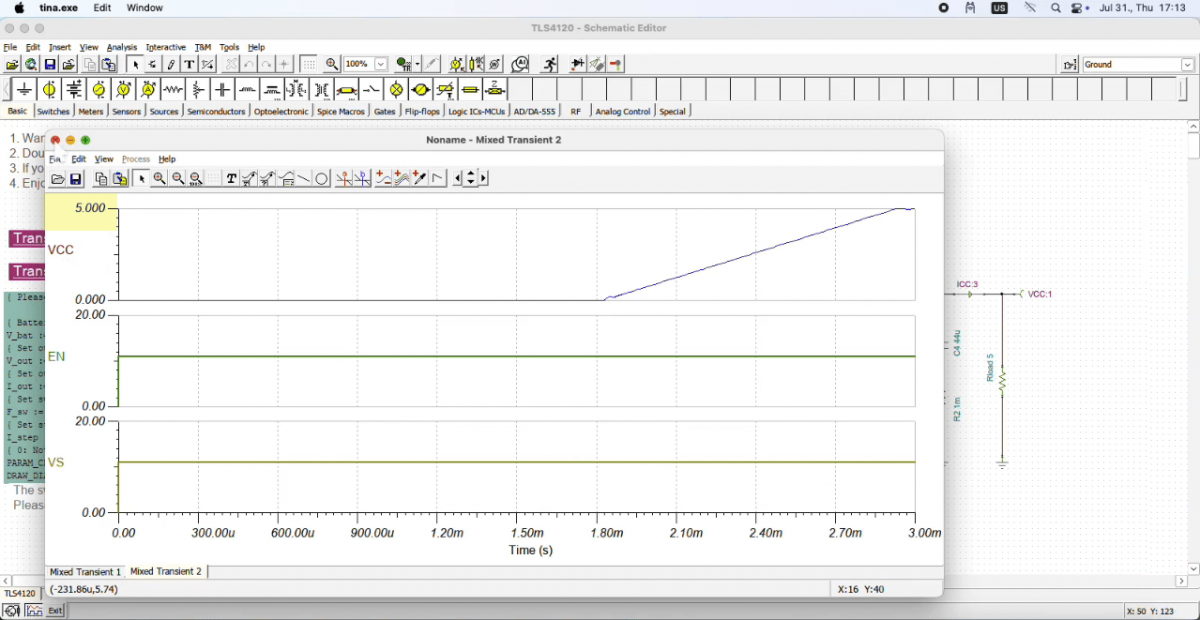Toggle the grid display in schematic toolbar
The height and width of the screenshot is (620, 1200).
(x=309, y=64)
